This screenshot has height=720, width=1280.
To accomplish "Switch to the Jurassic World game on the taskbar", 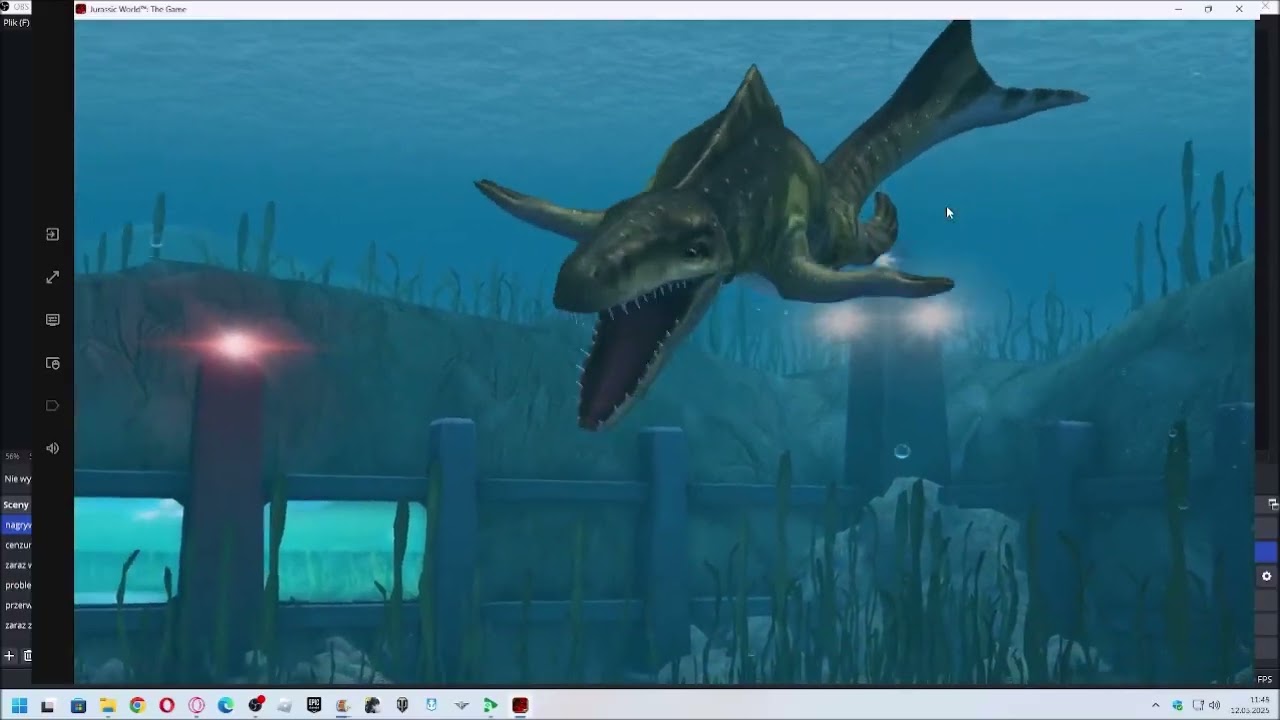I will [520, 706].
